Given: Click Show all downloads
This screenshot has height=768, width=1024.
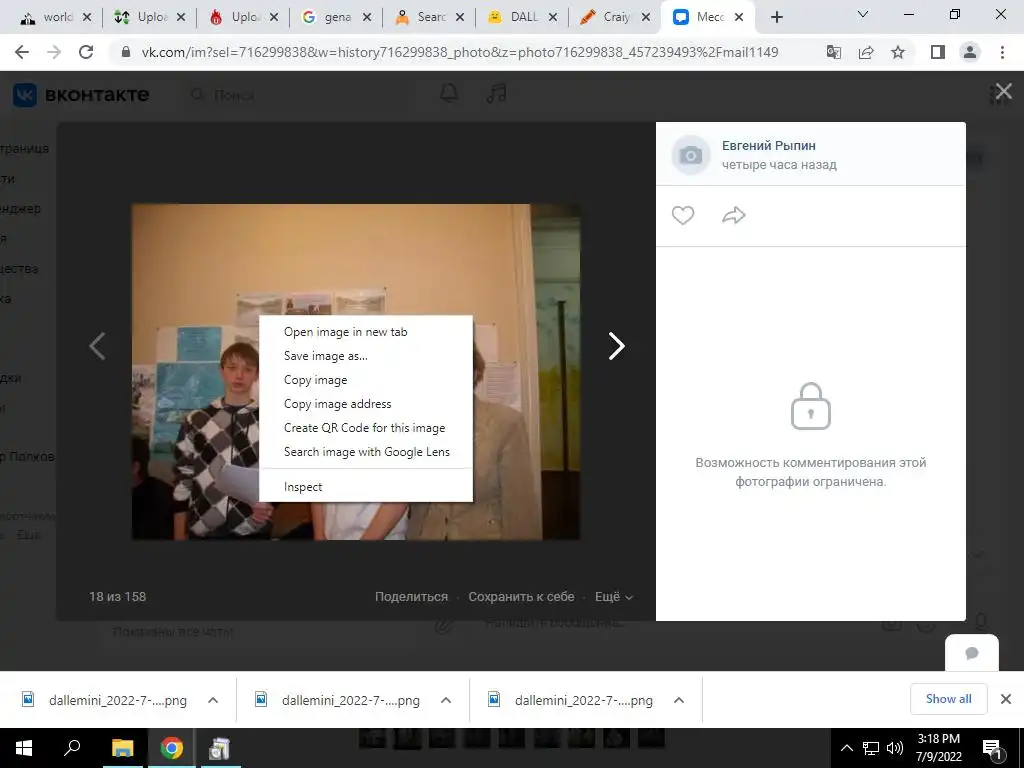Looking at the screenshot, I should coord(948,699).
